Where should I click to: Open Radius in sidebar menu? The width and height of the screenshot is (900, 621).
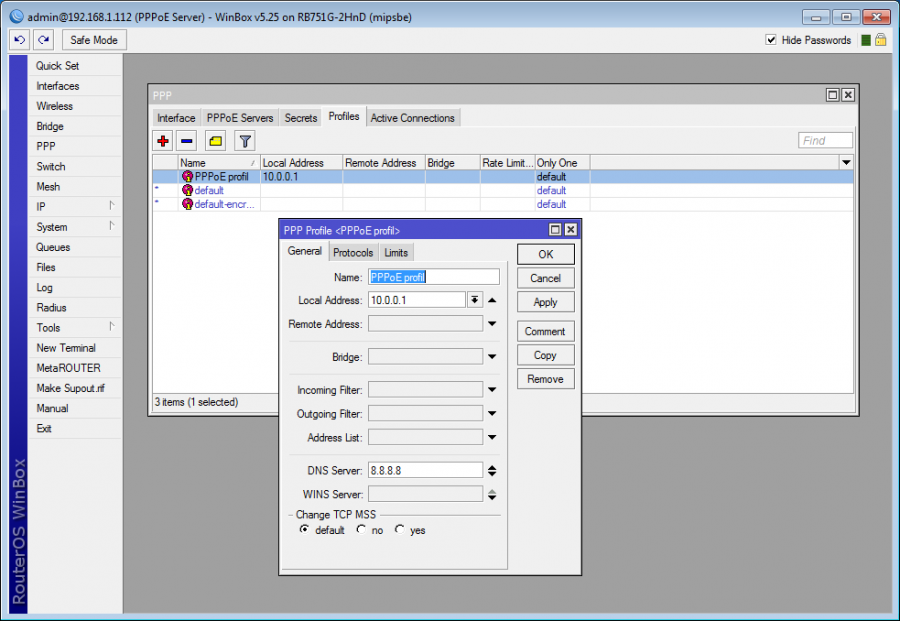[75, 308]
